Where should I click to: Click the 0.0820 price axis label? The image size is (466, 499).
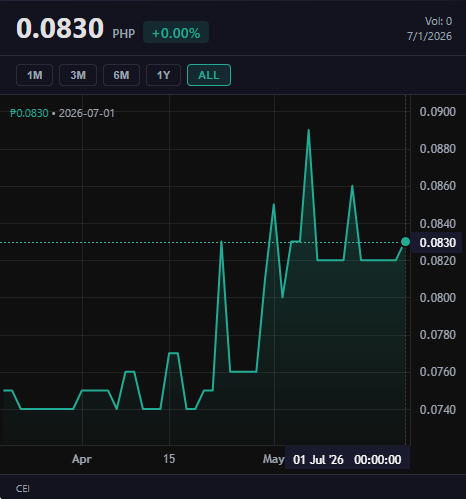coord(438,261)
